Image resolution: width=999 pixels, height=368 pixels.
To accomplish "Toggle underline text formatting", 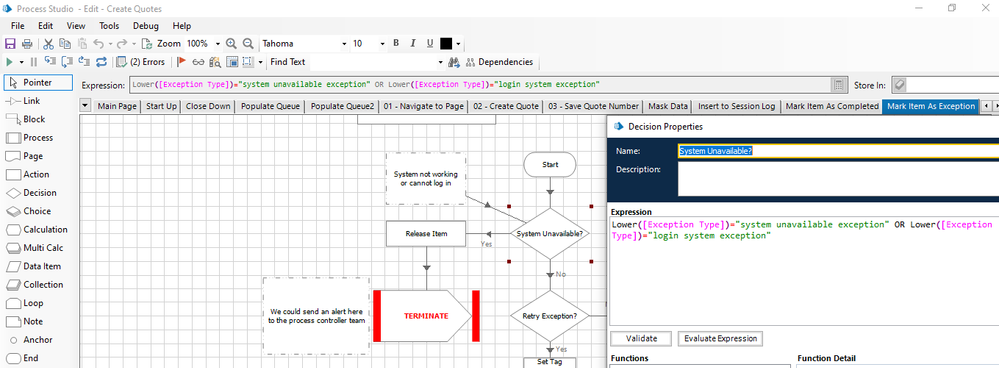I will 430,43.
